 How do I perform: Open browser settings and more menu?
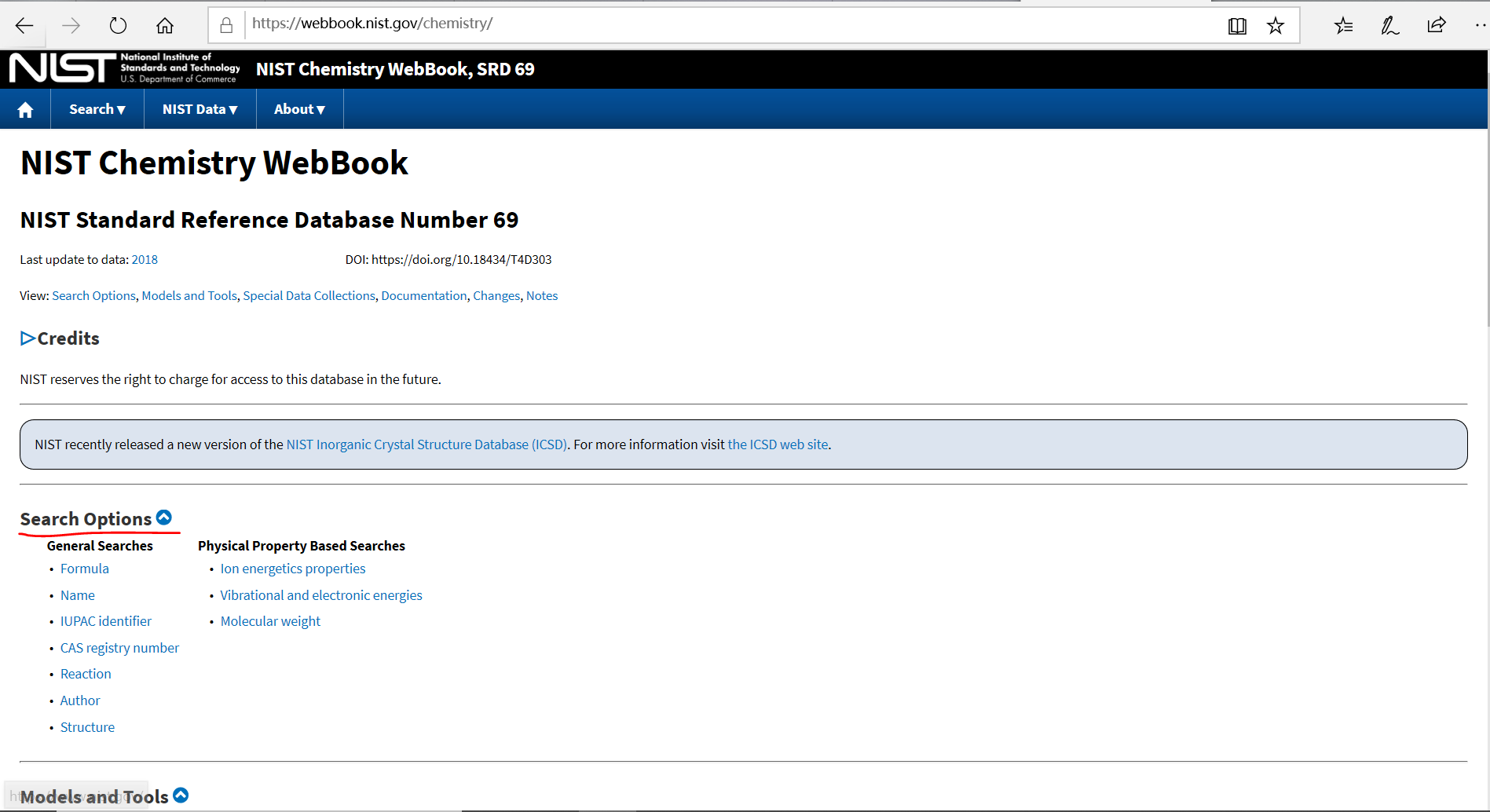pos(1480,25)
